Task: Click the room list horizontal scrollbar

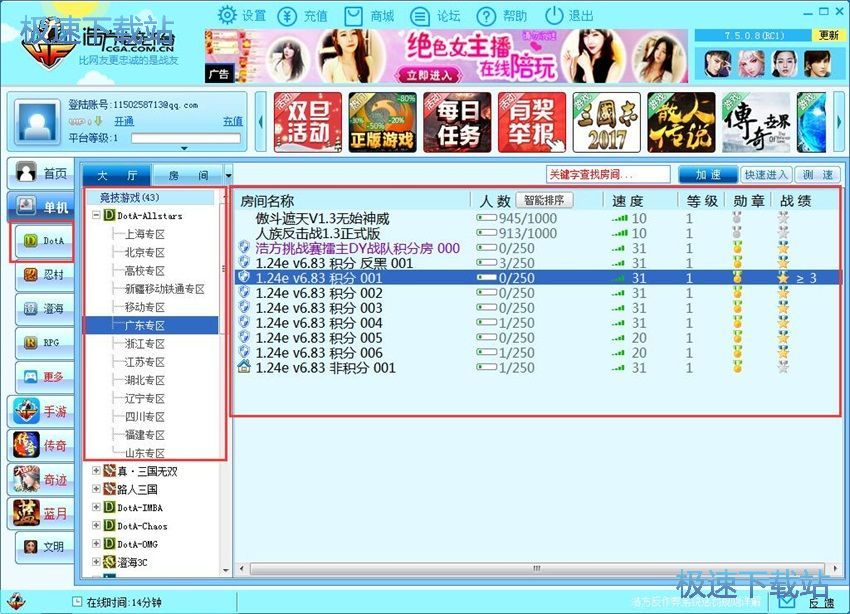Action: click(x=536, y=568)
